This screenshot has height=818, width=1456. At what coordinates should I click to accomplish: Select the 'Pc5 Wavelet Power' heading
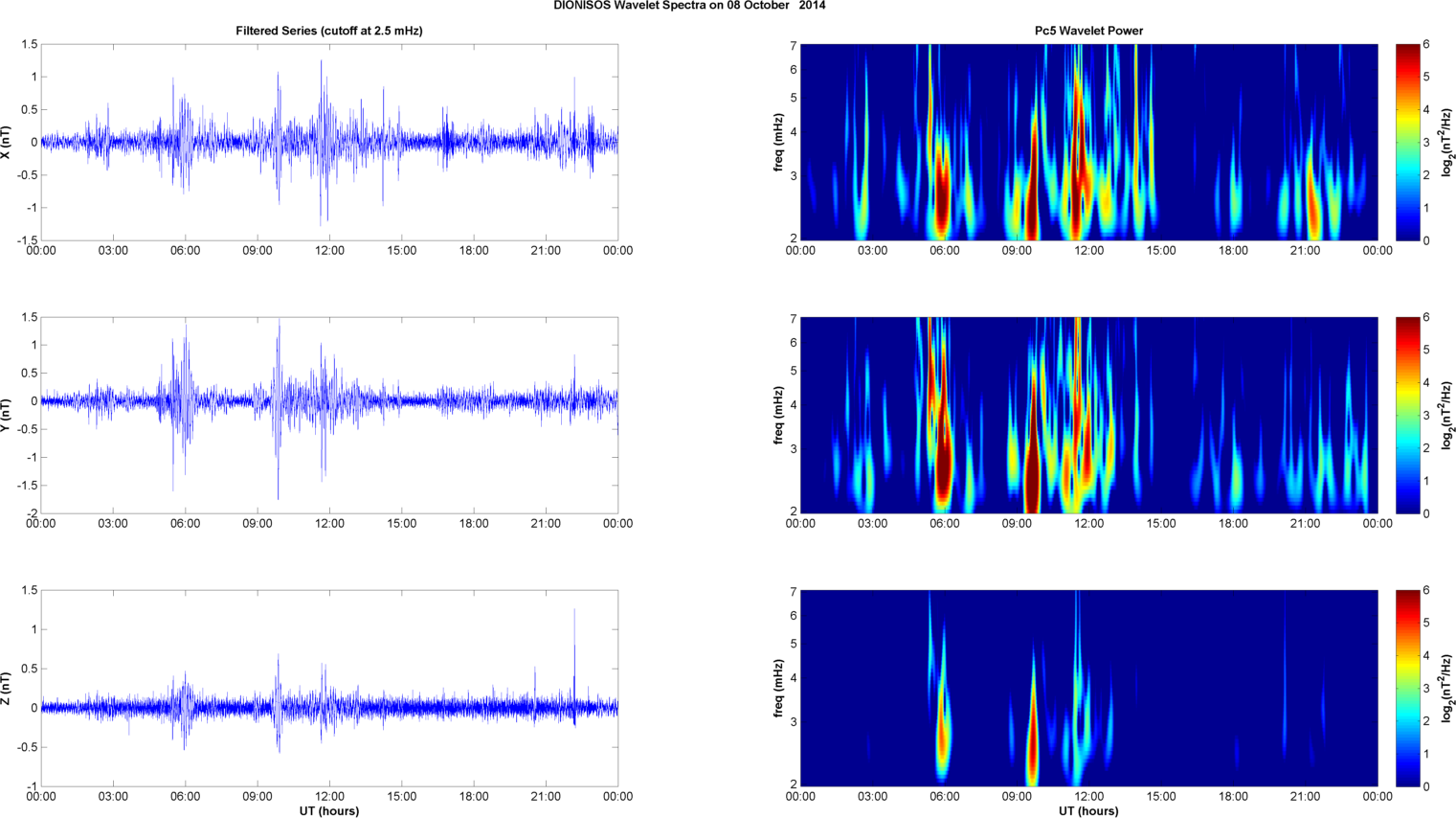1088,31
